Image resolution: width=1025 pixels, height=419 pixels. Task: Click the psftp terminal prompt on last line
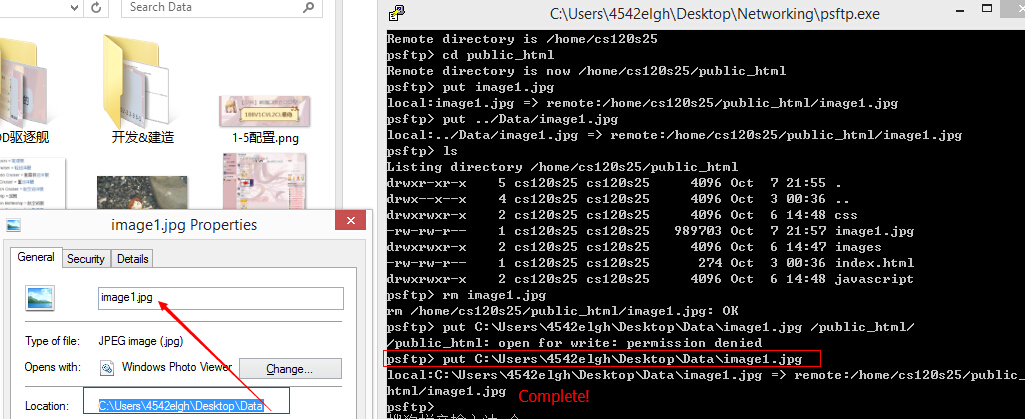[x=410, y=408]
